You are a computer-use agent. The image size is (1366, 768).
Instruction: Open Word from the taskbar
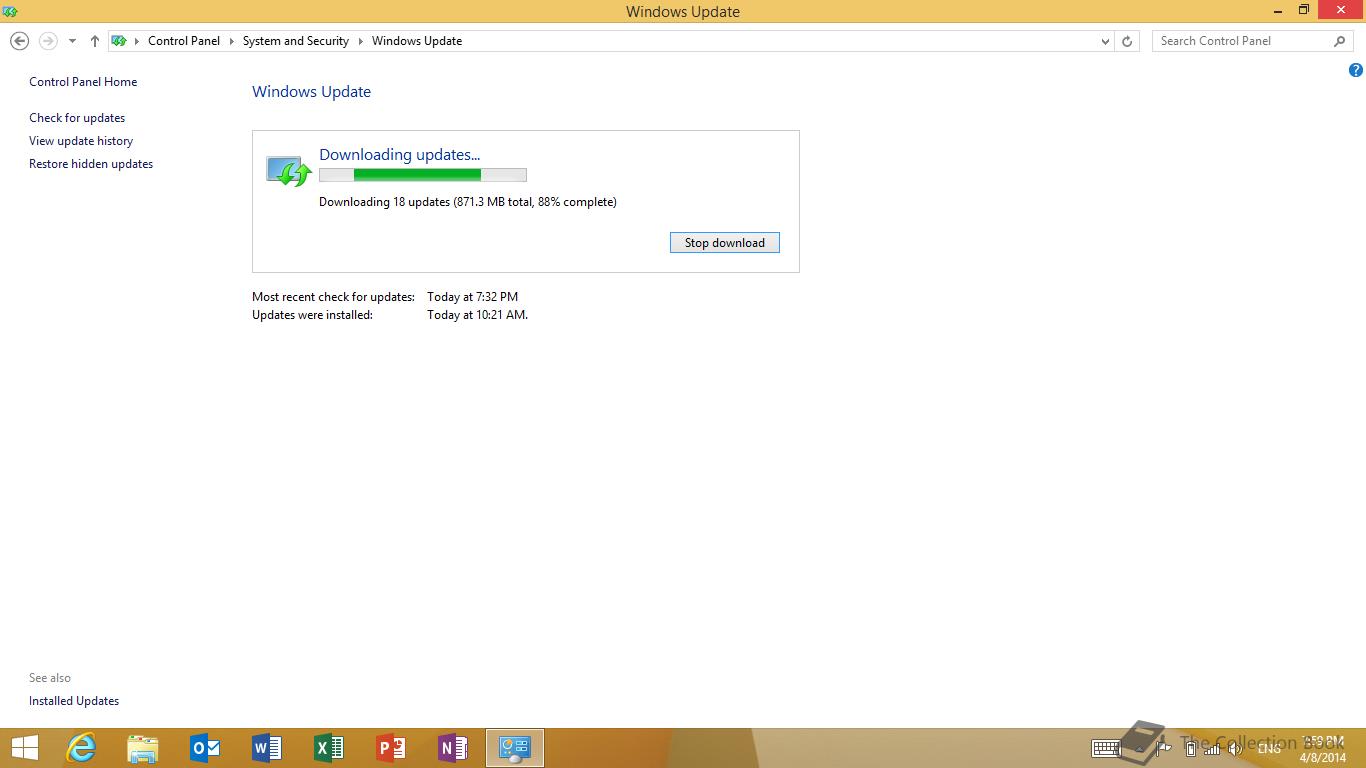coord(267,748)
